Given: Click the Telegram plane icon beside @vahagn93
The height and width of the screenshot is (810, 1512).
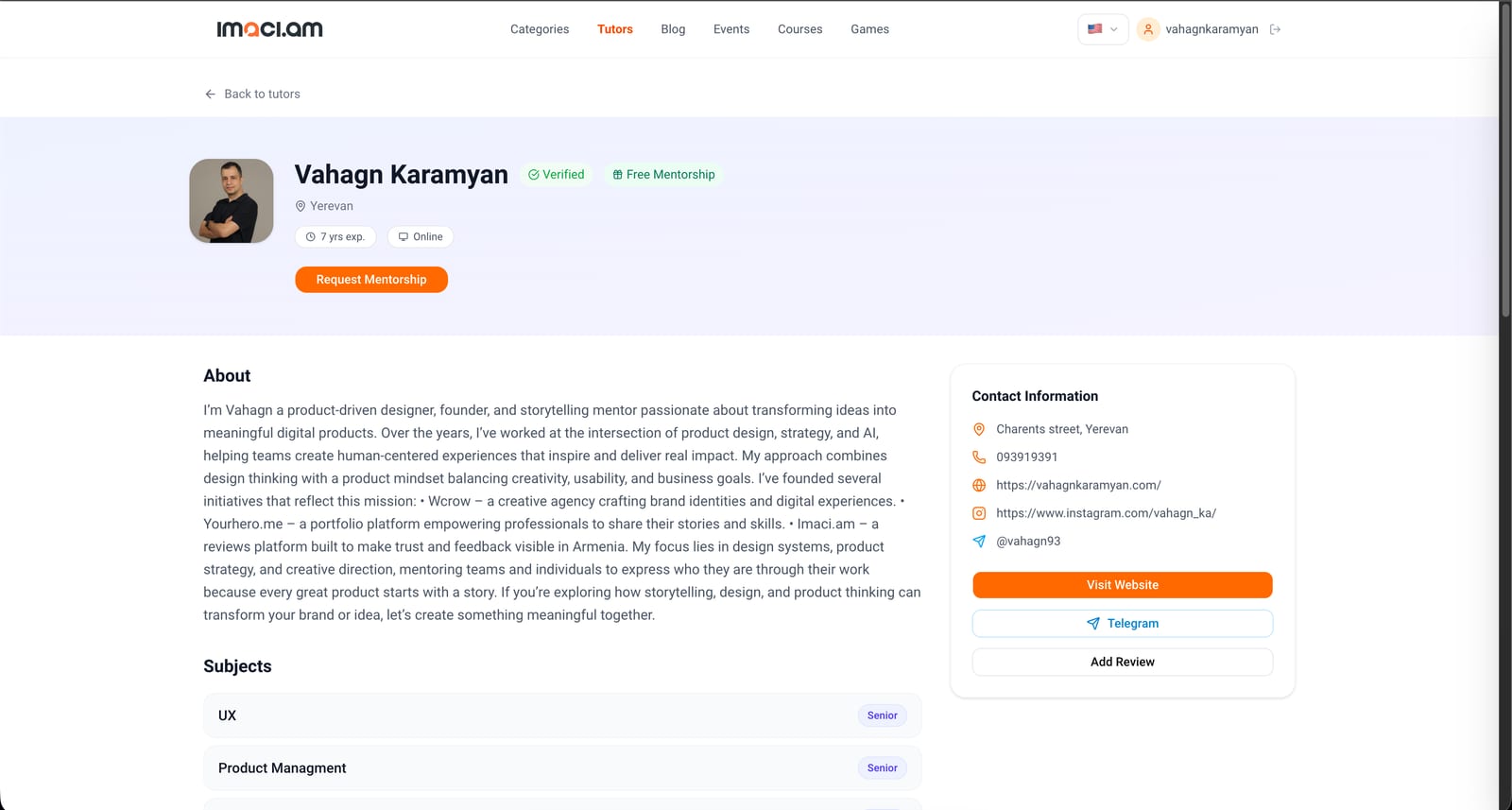Looking at the screenshot, I should [x=979, y=542].
